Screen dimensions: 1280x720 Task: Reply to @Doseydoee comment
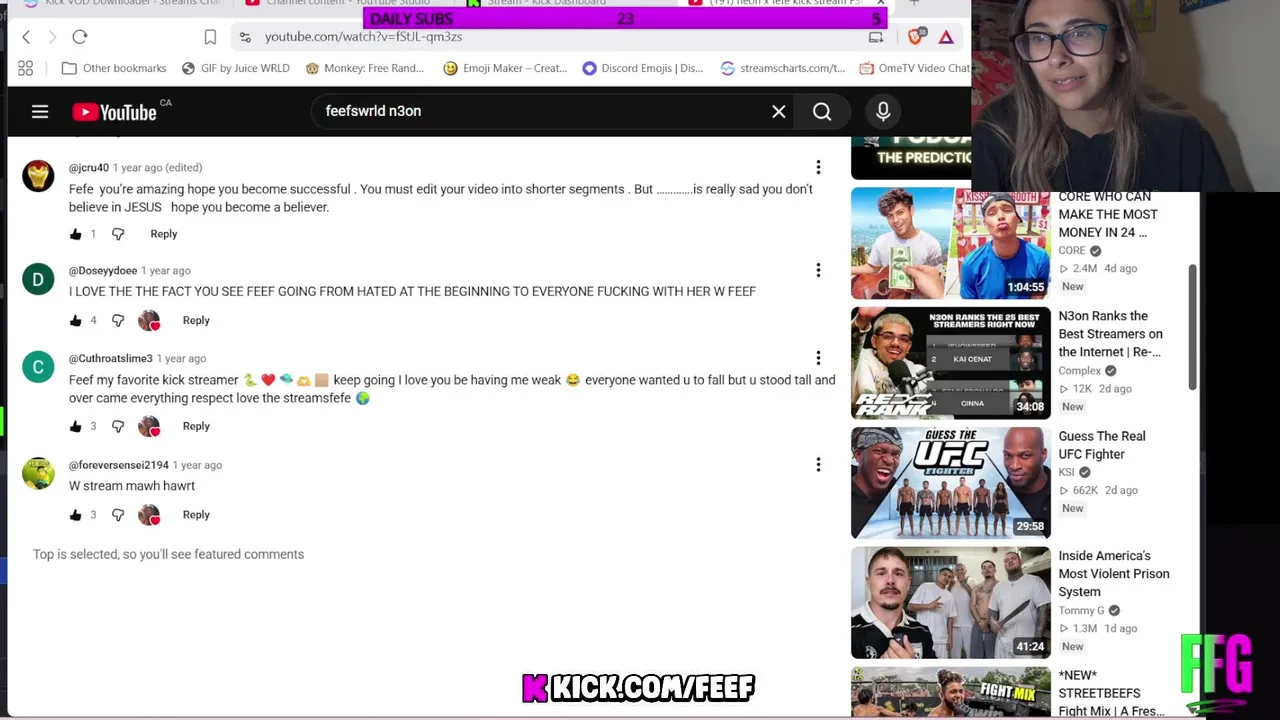click(x=196, y=320)
